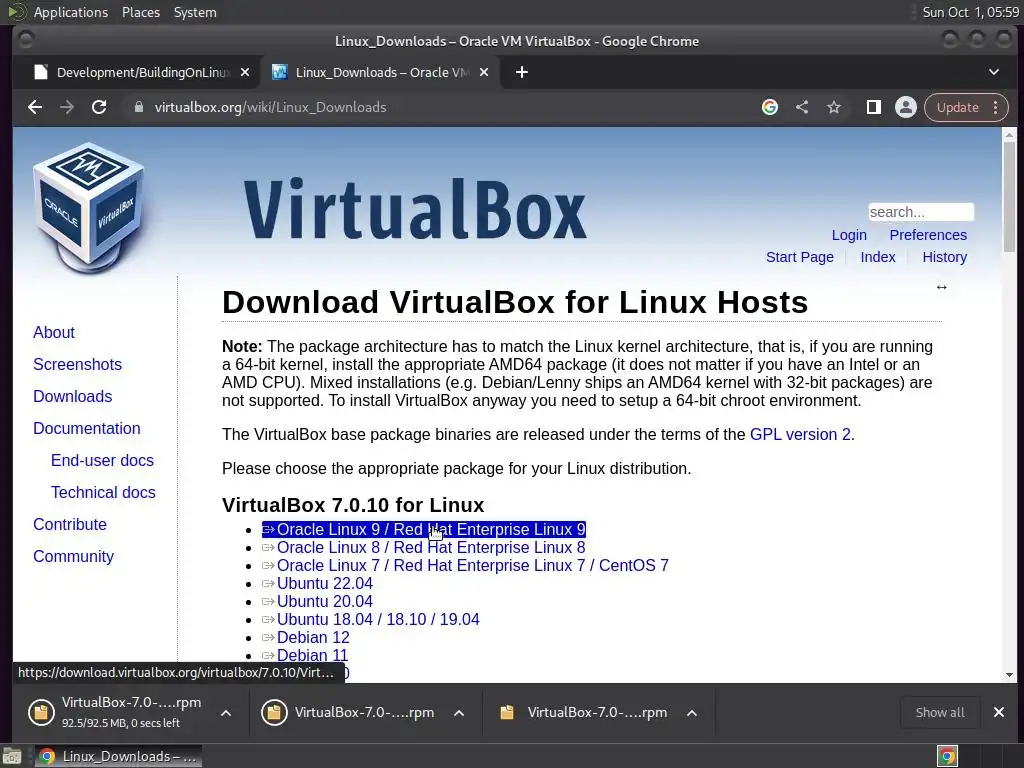Open the Index link
Screen dimensions: 1024x768
878,257
